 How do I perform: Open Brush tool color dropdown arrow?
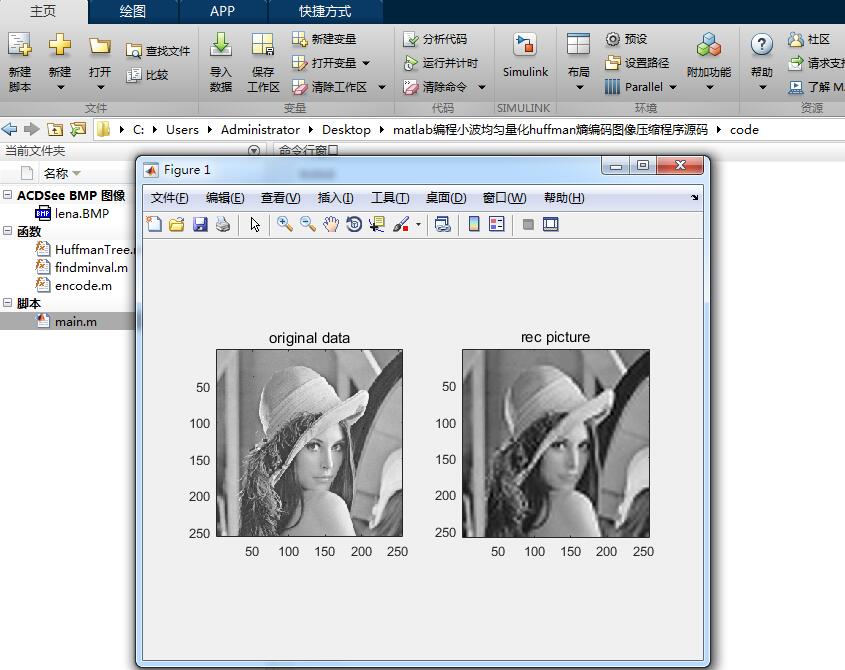tap(418, 224)
